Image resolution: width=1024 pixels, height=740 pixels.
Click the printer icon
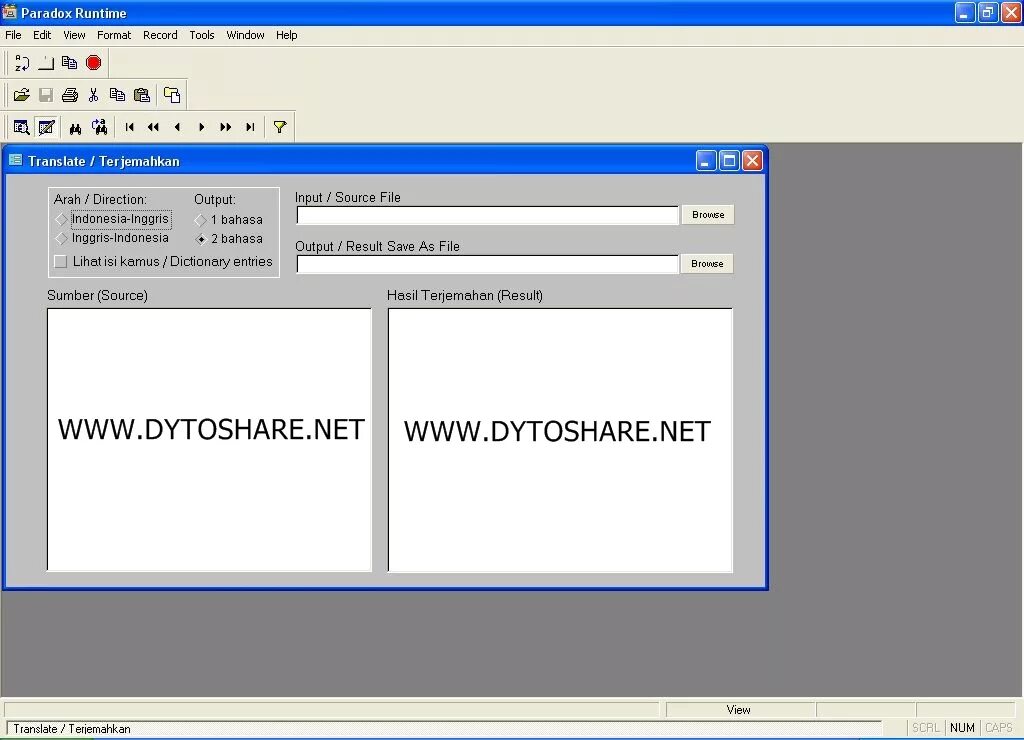coord(69,95)
